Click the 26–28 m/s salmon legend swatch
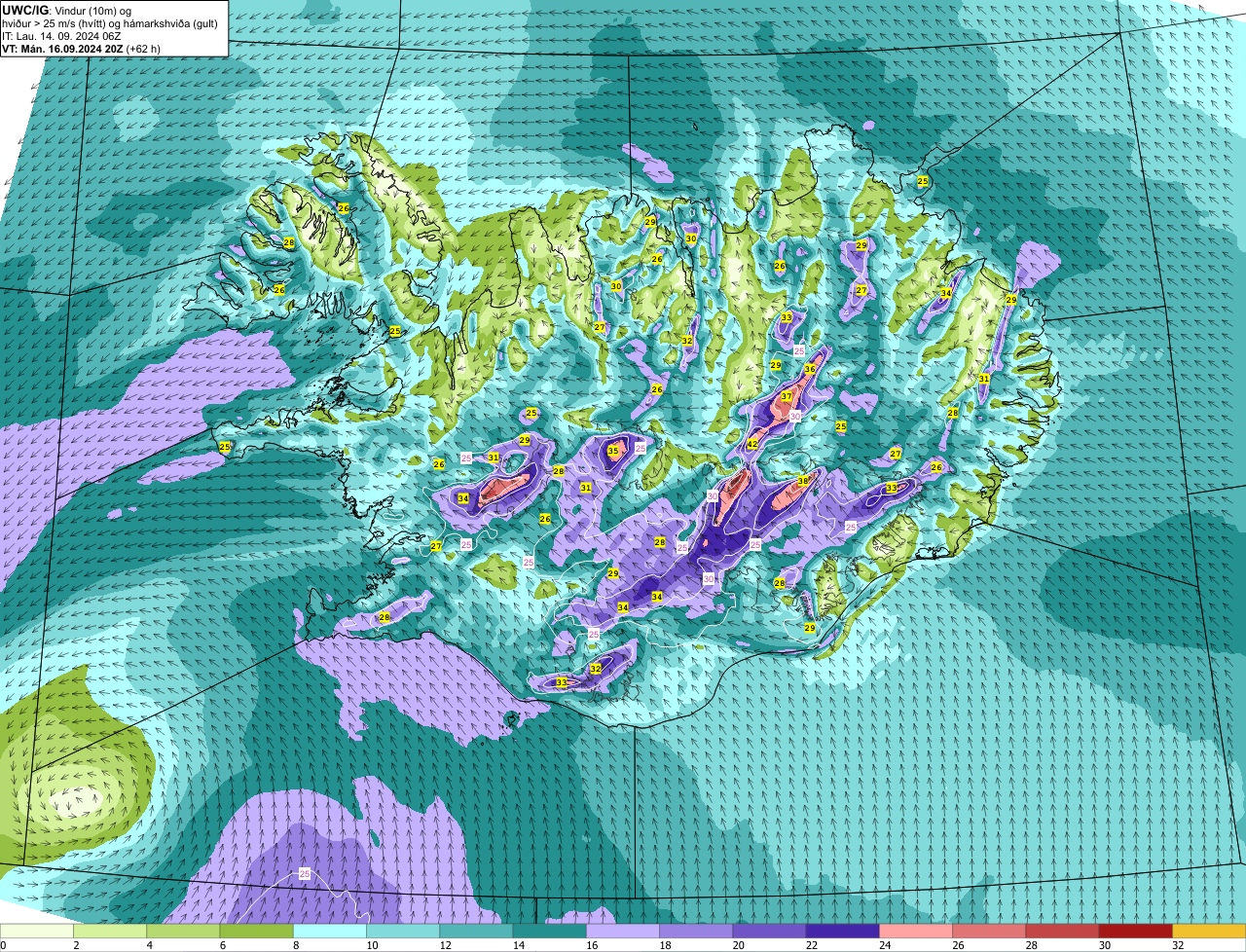1246x952 pixels. point(989,932)
